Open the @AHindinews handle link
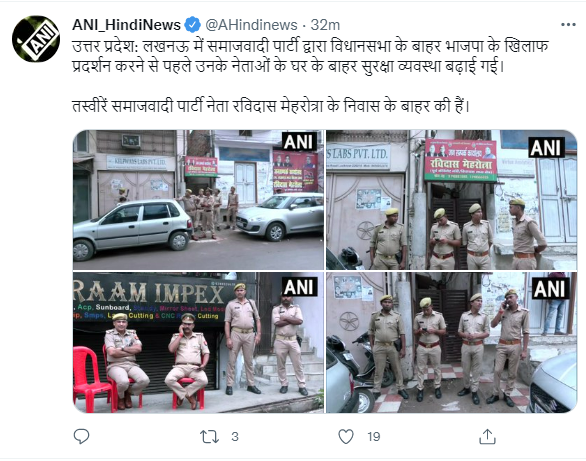 pyautogui.click(x=251, y=25)
